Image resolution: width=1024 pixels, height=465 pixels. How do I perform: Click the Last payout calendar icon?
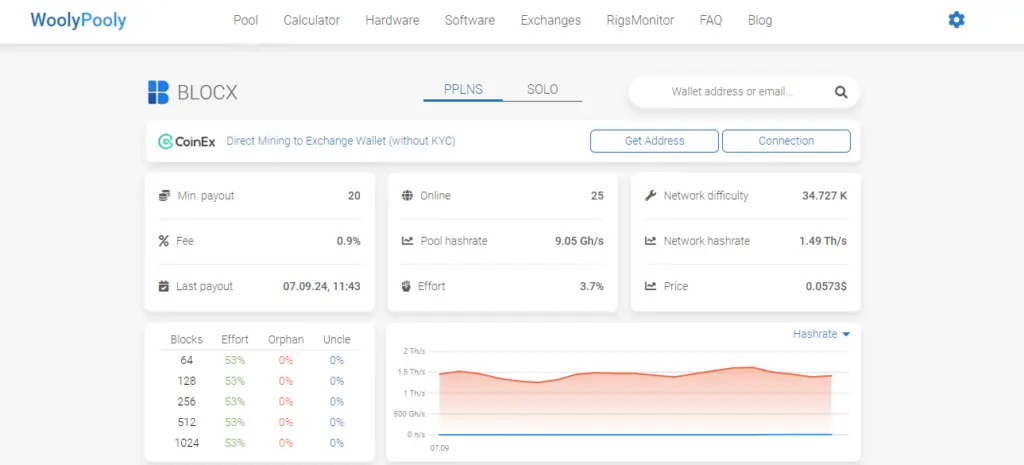pos(164,286)
